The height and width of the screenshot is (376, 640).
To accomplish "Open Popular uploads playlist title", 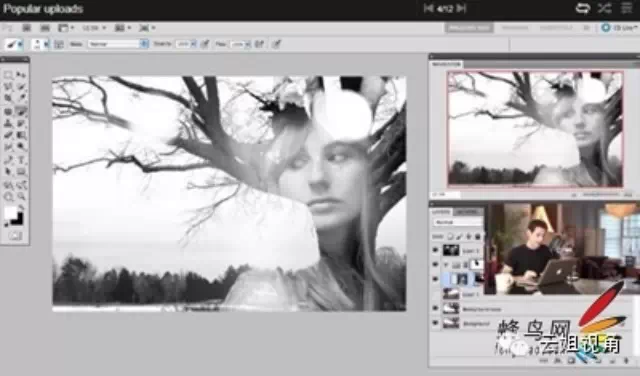I will (43, 9).
